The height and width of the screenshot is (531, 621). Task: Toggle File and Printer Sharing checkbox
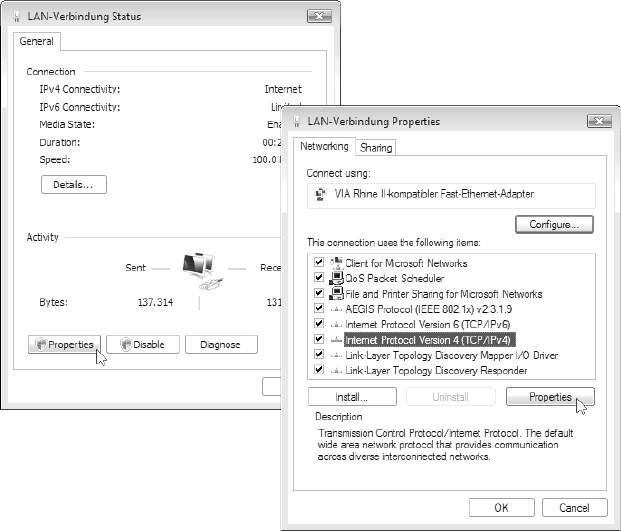click(318, 293)
